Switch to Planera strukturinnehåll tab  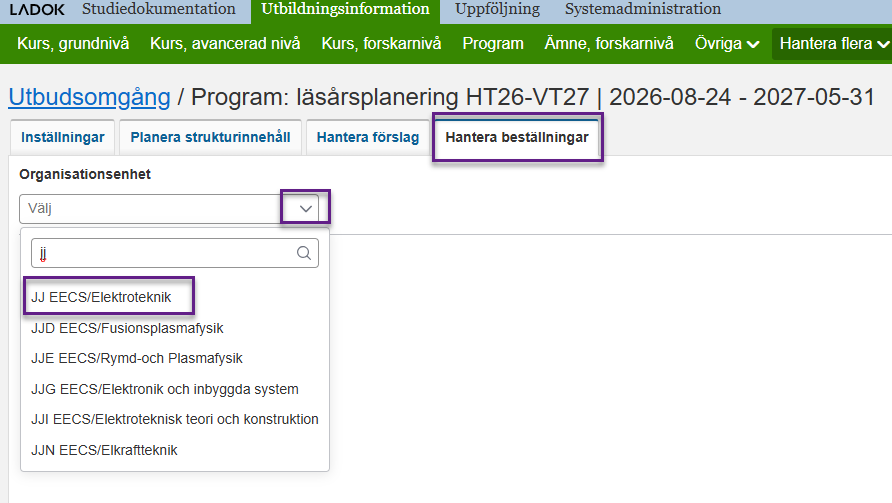[x=210, y=138]
